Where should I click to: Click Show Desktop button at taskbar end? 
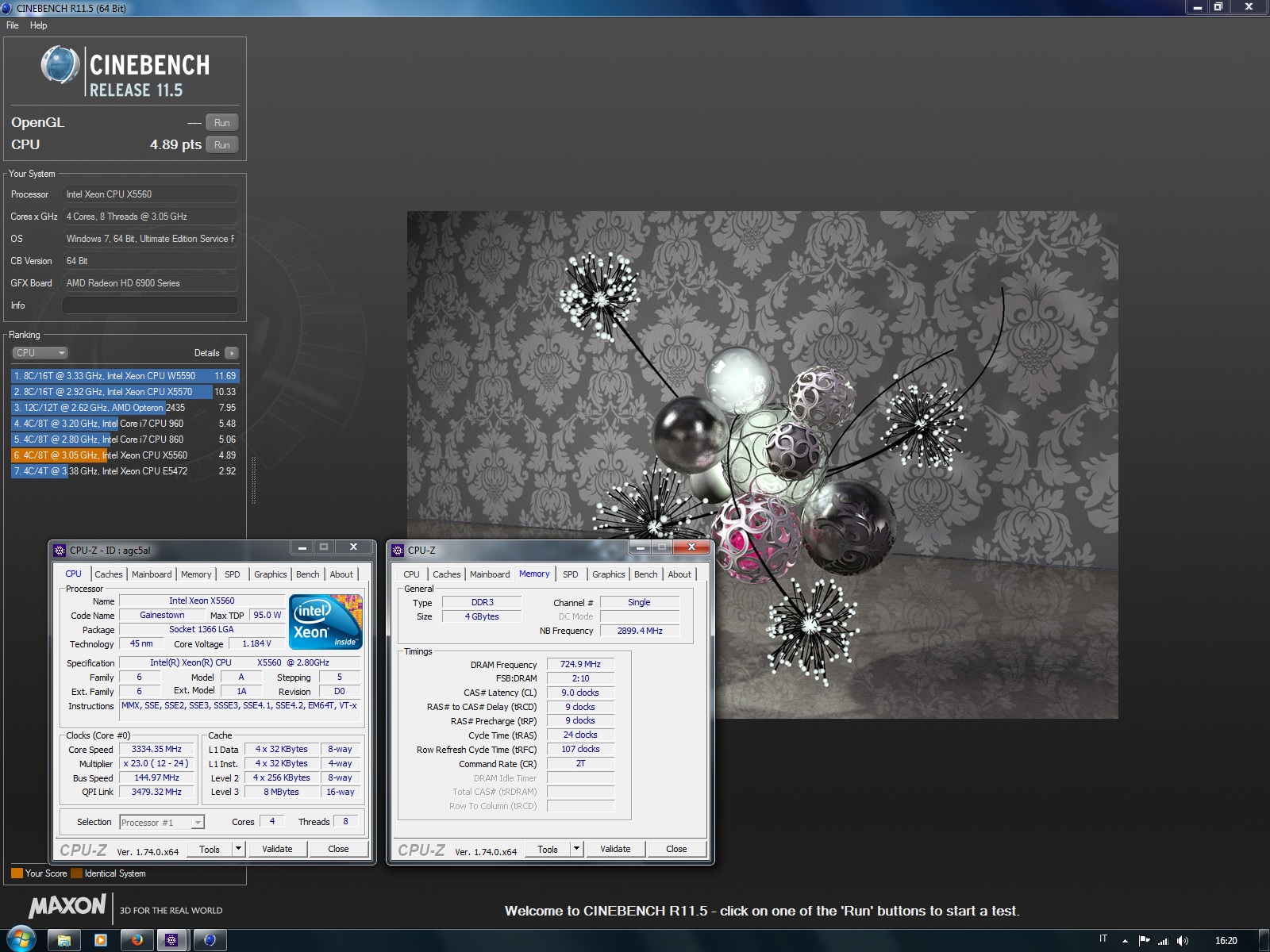(1264, 940)
